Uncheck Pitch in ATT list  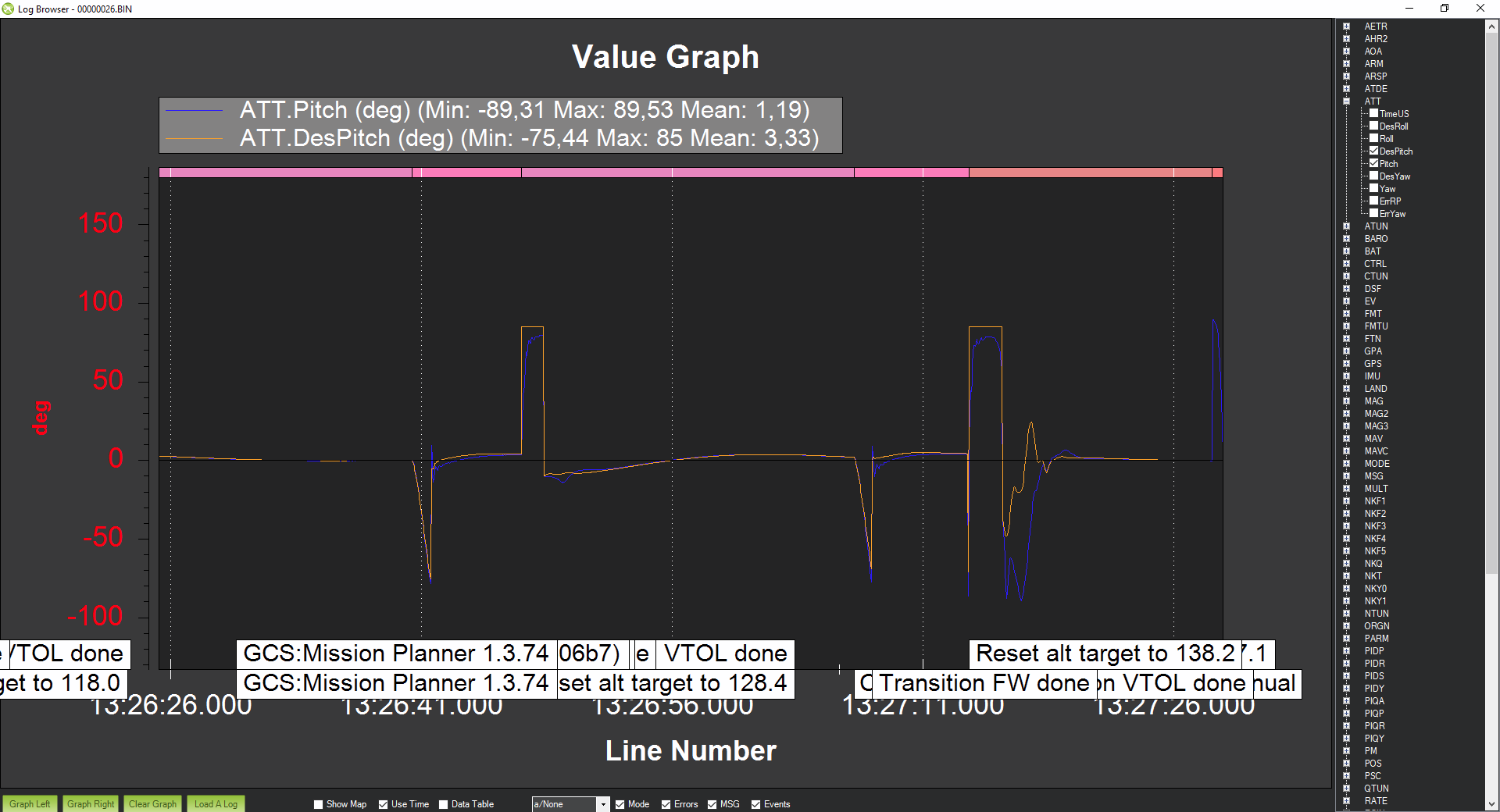[1374, 163]
